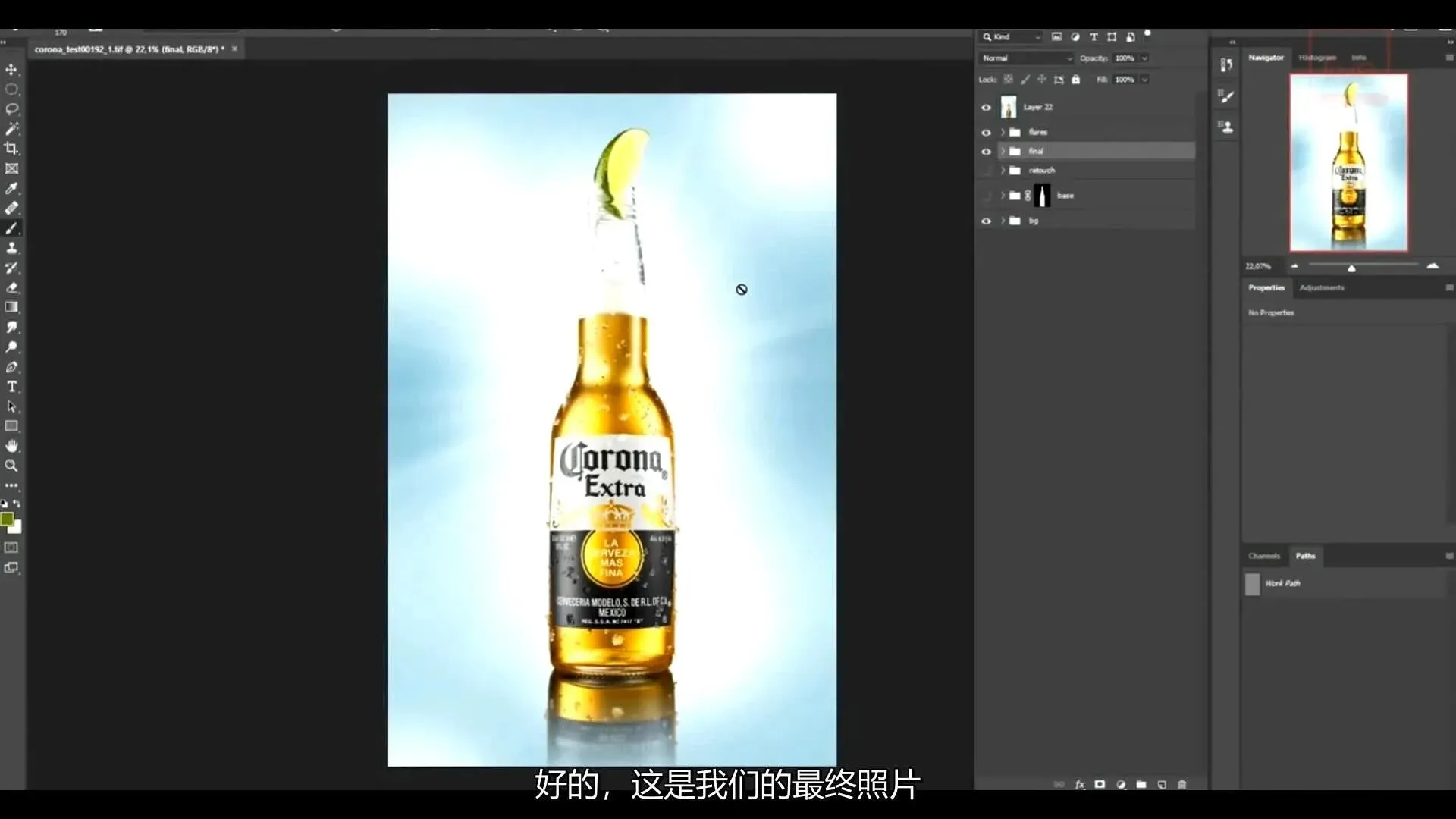Filter layers by pixel layers icon
The width and height of the screenshot is (1456, 819).
coord(1056,36)
